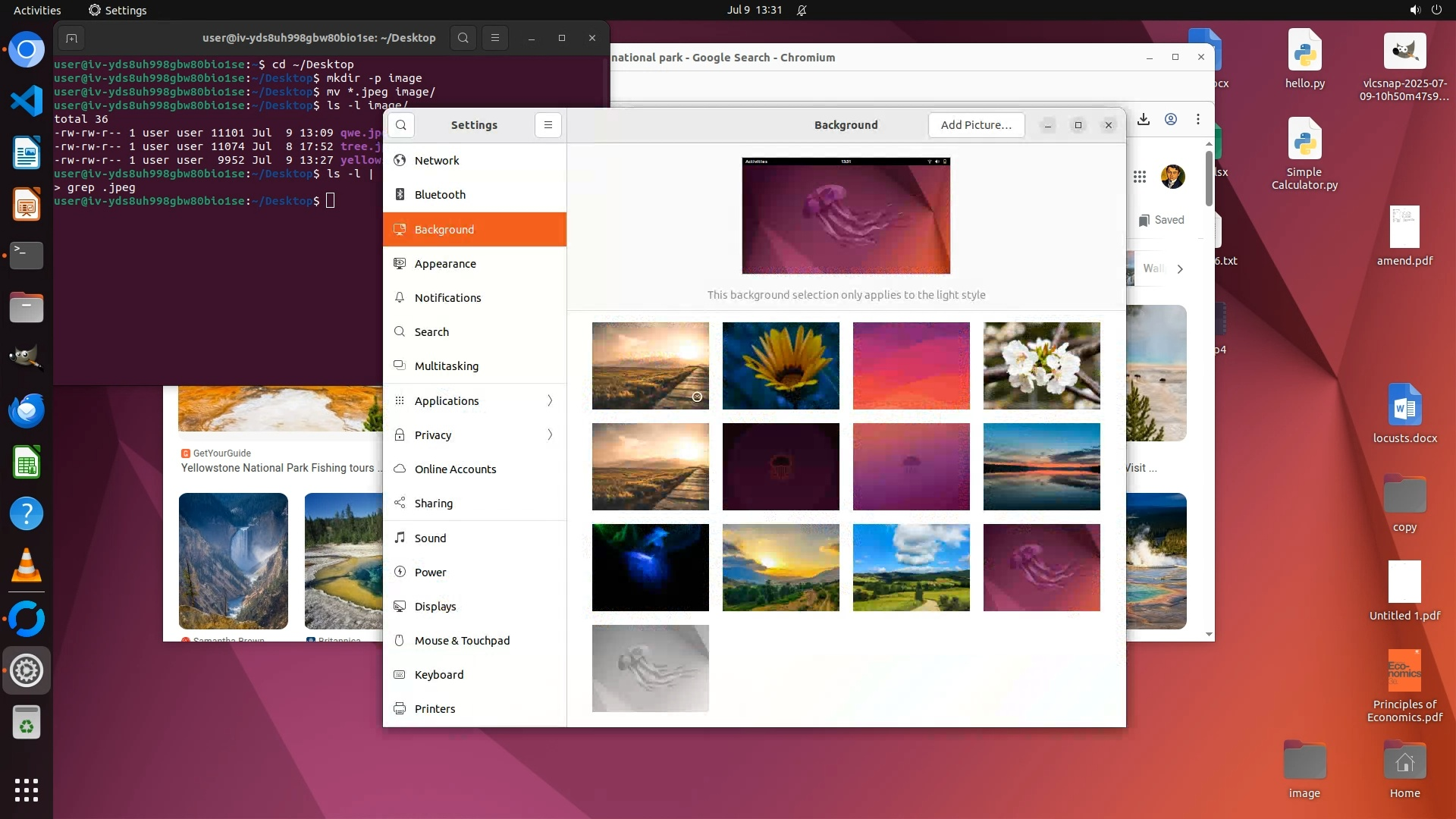This screenshot has height=819, width=1456.
Task: Select Appearance in Settings sidebar
Action: point(445,263)
